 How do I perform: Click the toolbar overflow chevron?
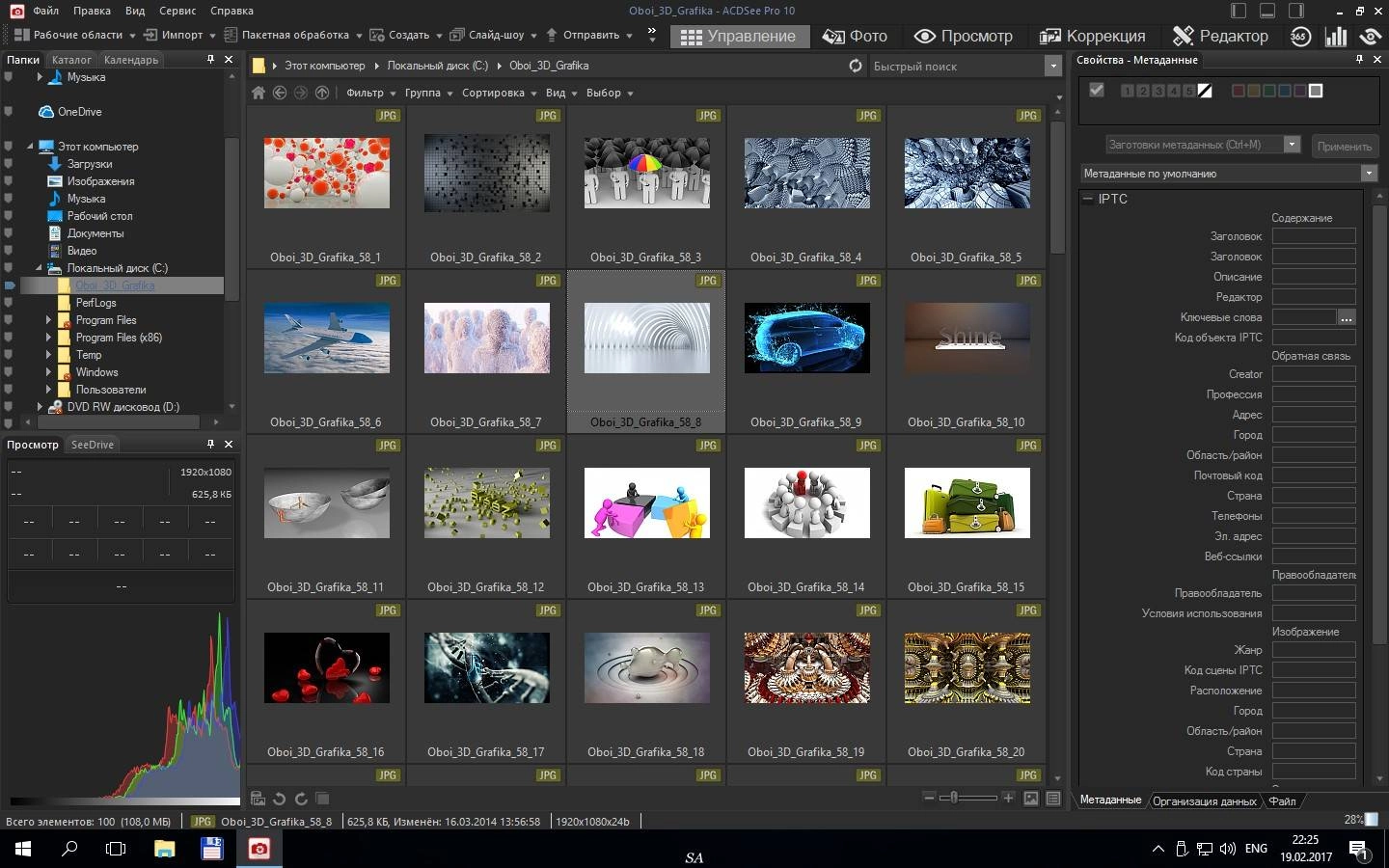point(651,35)
